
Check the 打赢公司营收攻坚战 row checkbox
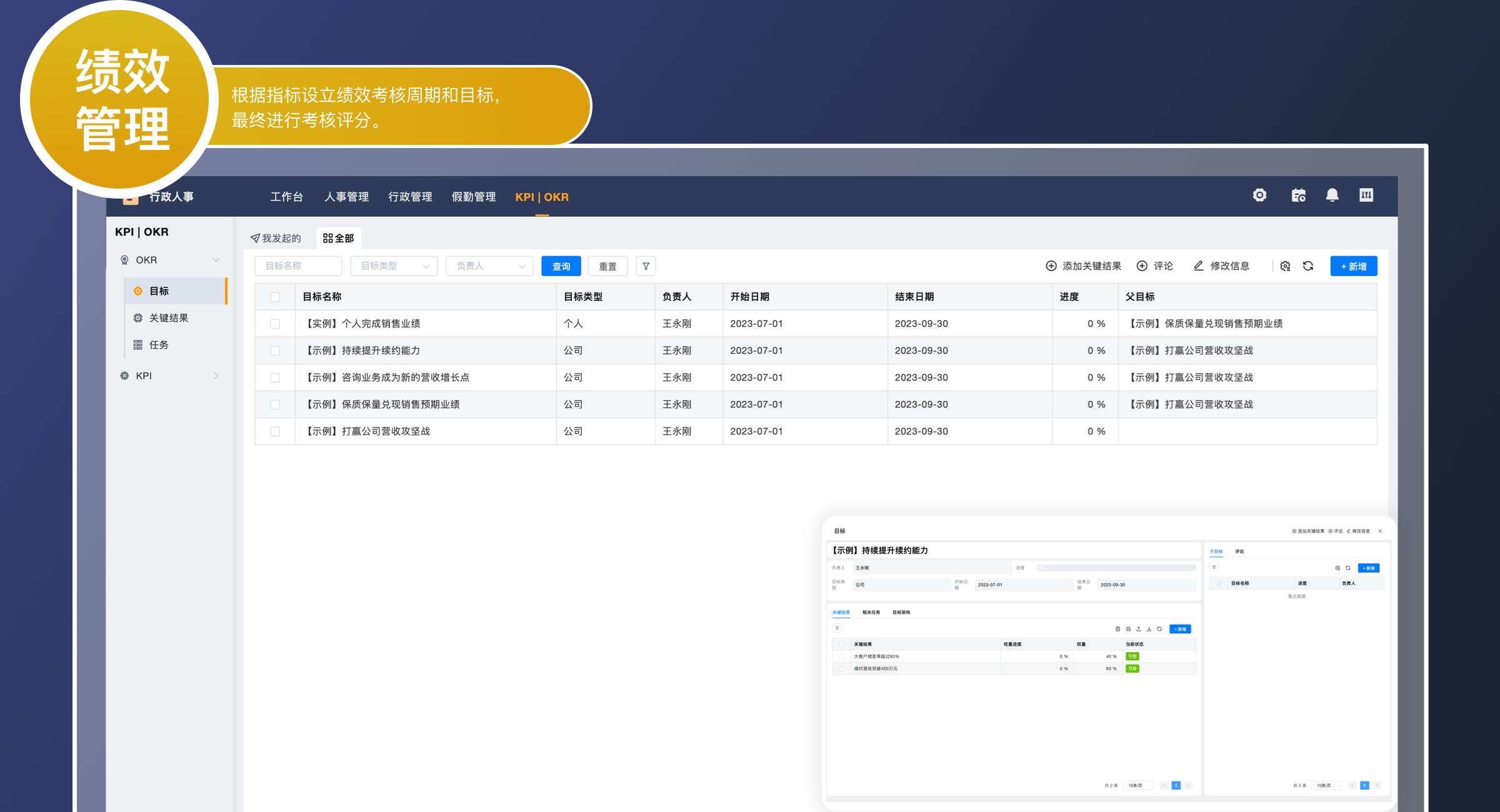tap(275, 431)
